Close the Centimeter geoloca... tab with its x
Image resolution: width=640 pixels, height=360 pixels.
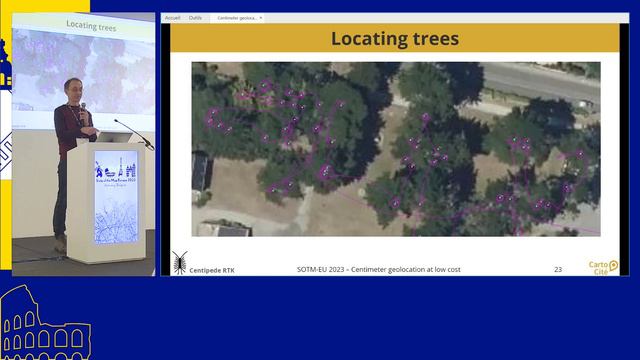(x=261, y=18)
